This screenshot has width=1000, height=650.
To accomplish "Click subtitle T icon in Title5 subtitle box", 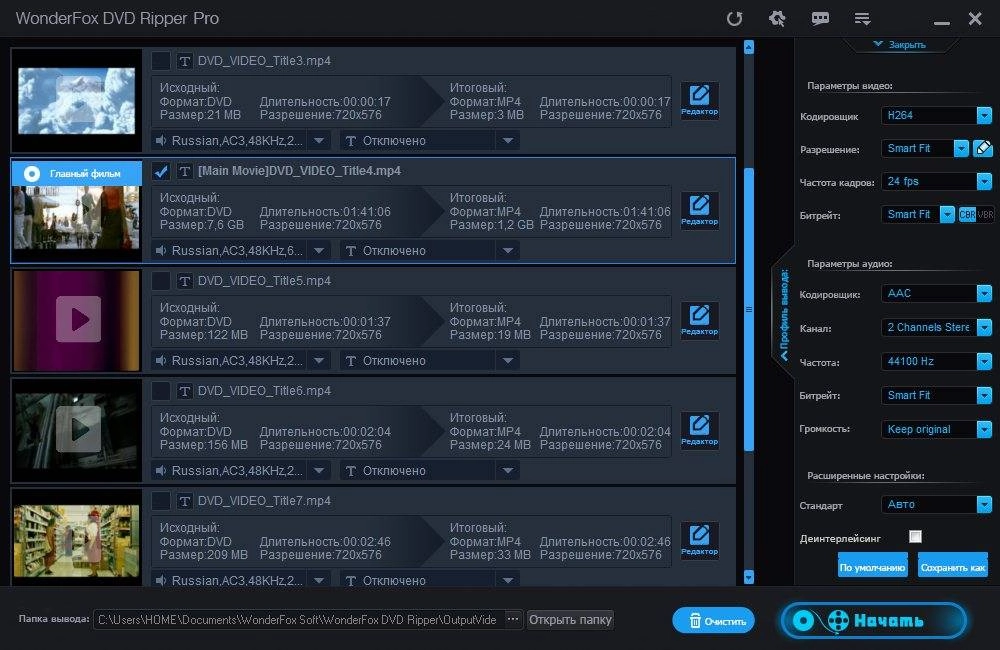I will [350, 361].
